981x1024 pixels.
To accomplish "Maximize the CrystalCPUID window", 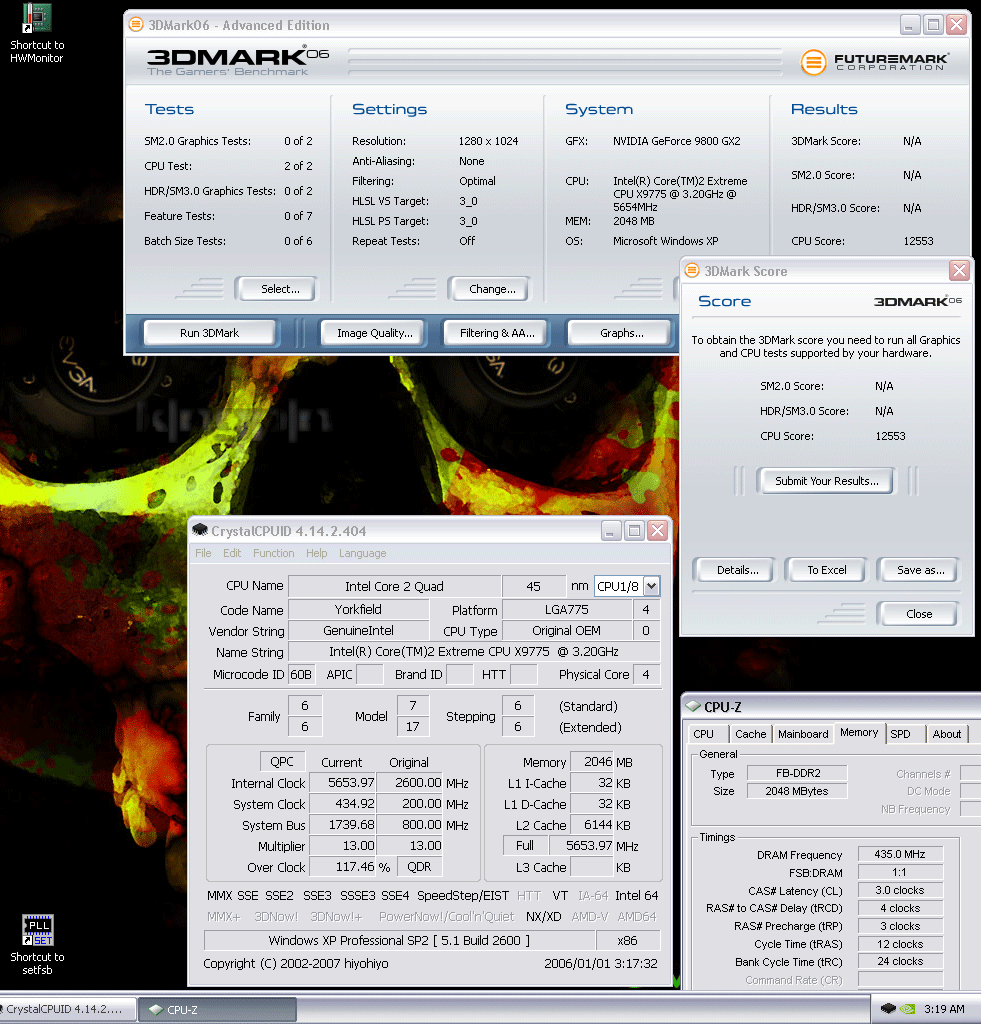I will click(634, 530).
